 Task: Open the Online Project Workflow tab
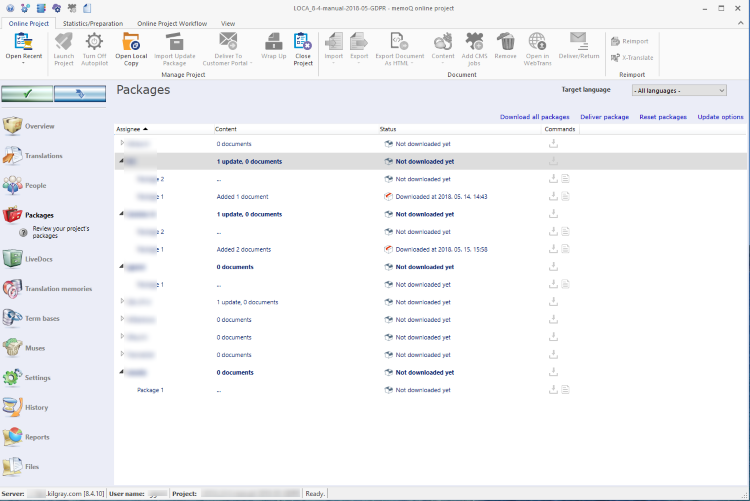tap(172, 22)
